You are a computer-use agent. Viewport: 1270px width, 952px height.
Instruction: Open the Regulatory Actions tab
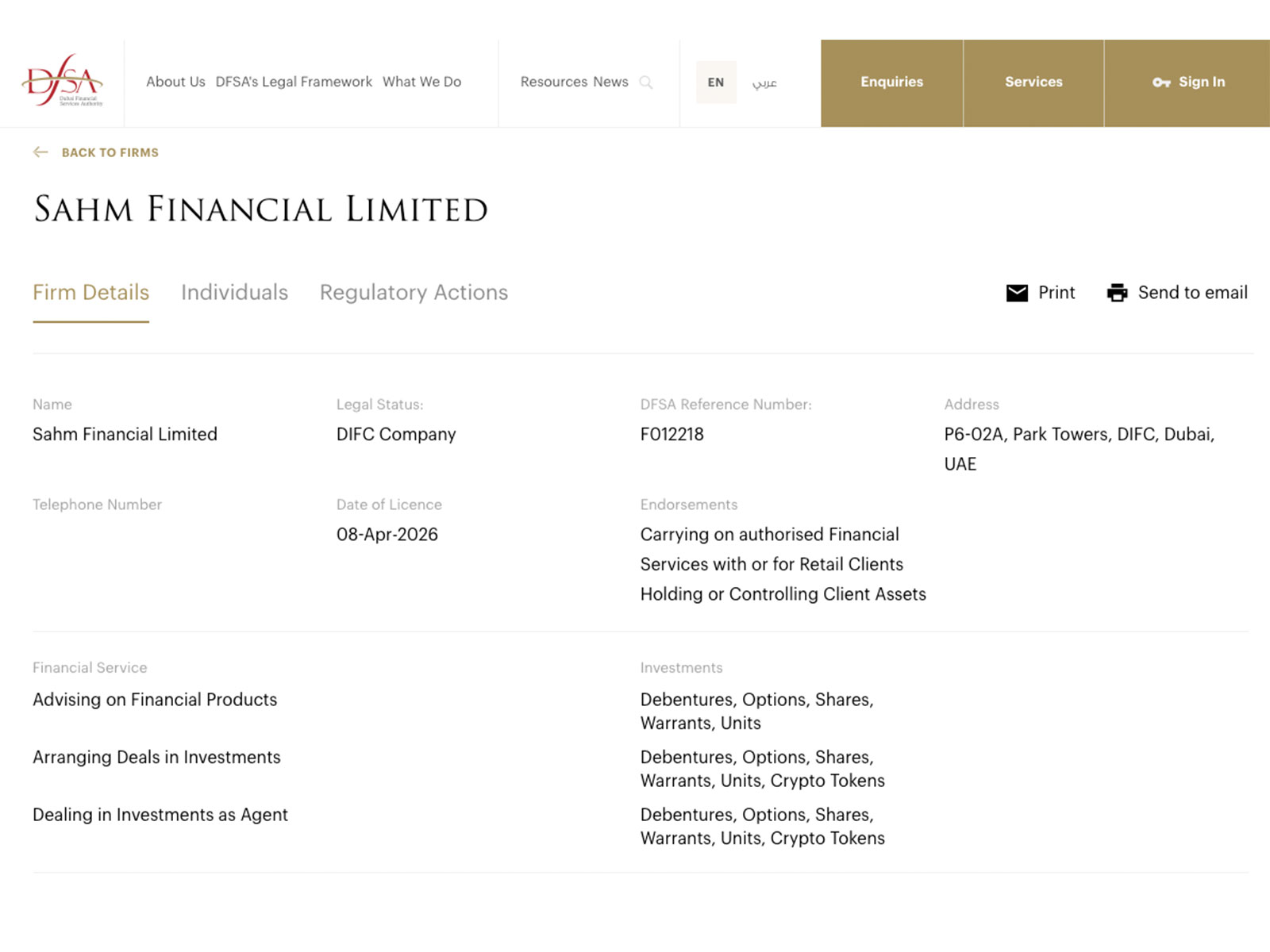(x=413, y=293)
